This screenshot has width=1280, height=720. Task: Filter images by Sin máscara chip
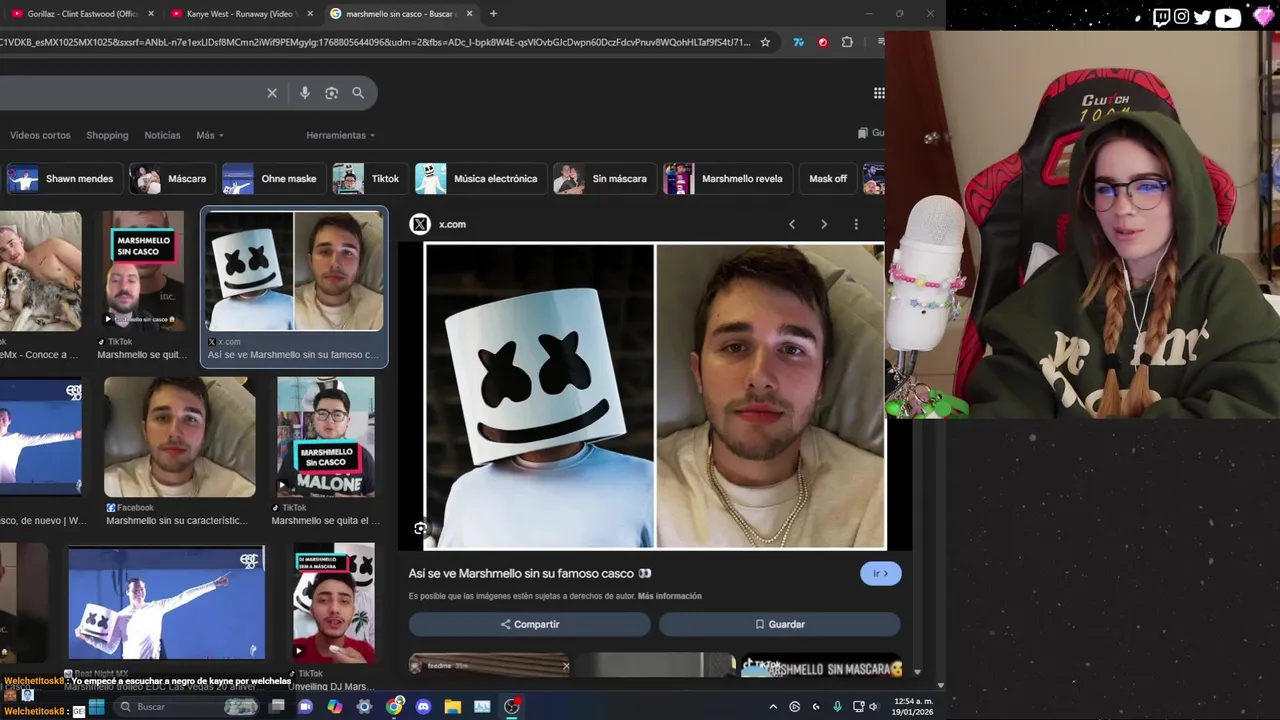(x=605, y=179)
